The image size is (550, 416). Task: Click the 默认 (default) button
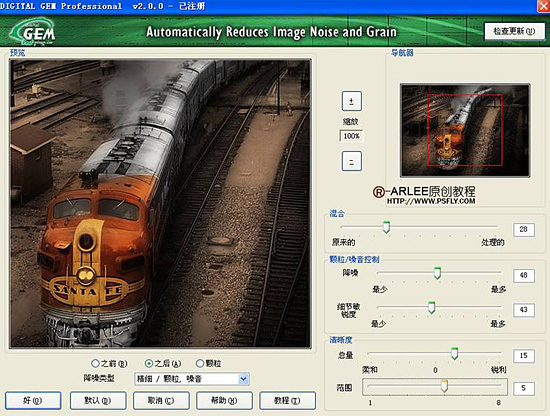pos(98,401)
